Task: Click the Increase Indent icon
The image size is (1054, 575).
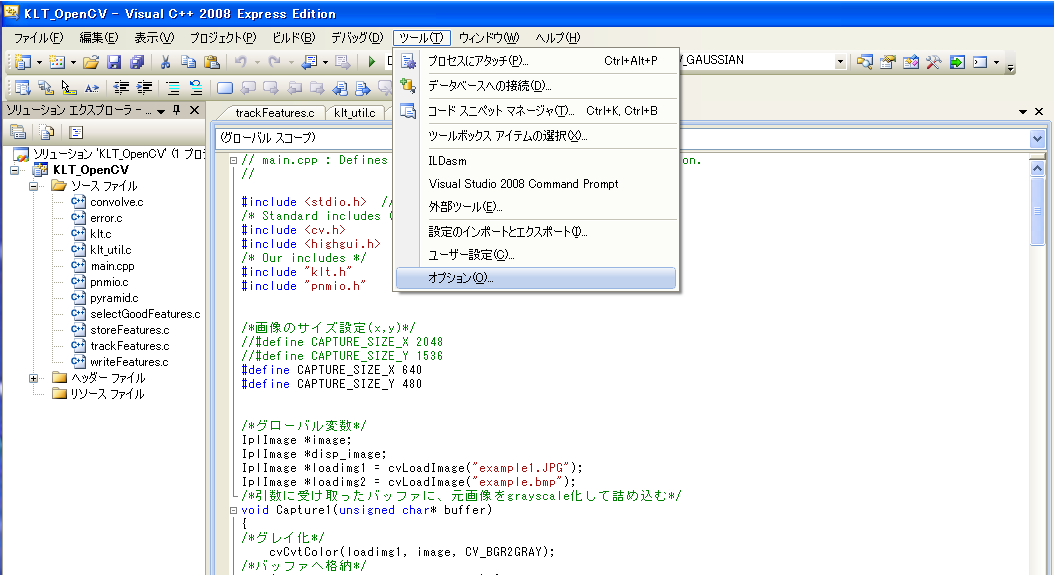Action: [144, 87]
